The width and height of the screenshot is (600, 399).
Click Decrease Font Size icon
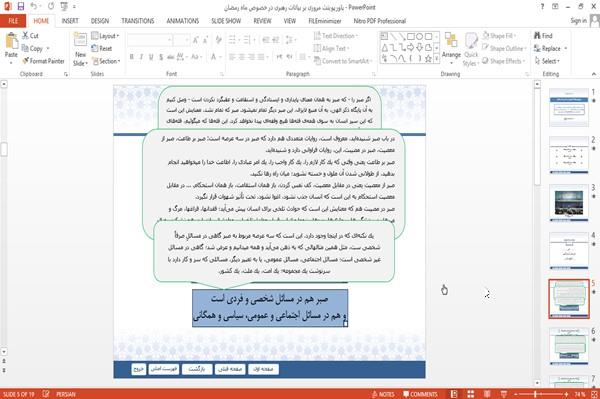(x=205, y=39)
